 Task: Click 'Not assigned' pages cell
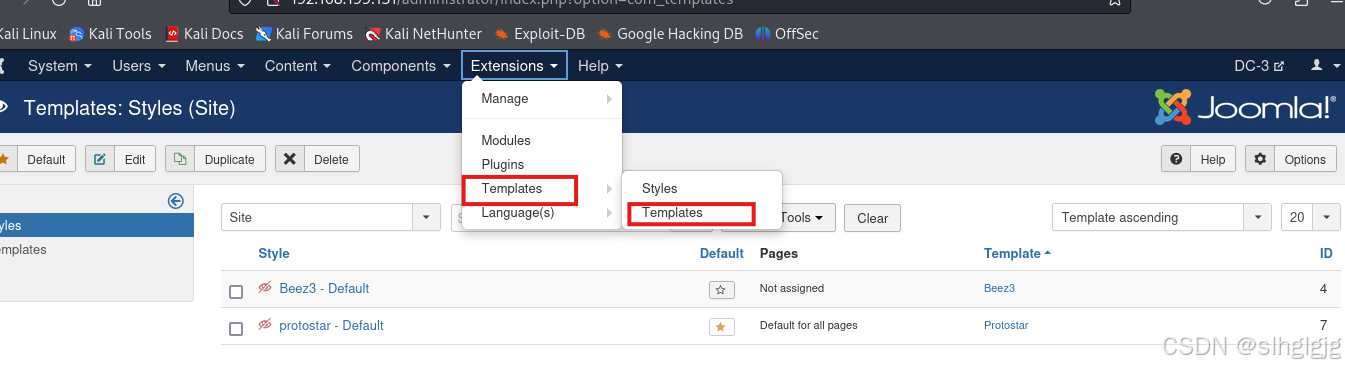tap(792, 288)
